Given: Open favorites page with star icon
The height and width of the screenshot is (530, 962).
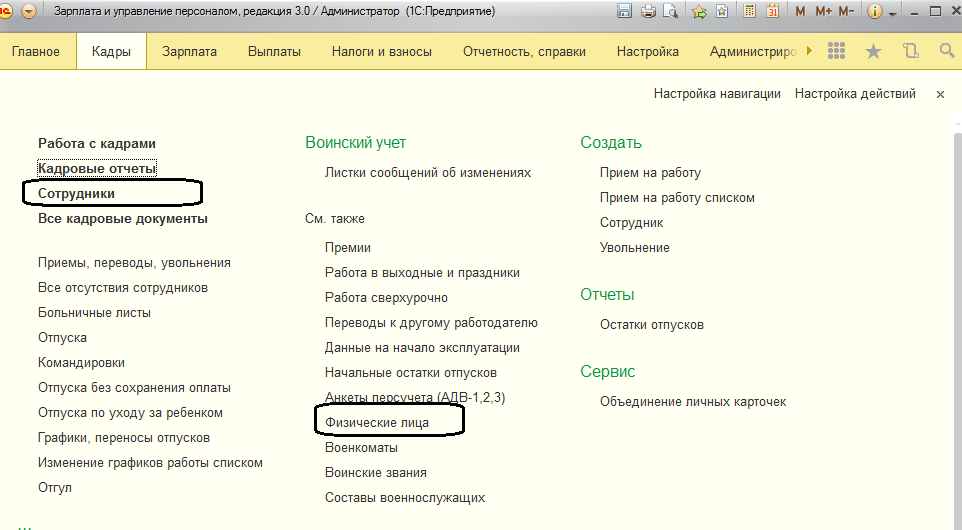Looking at the screenshot, I should click(722, 11).
